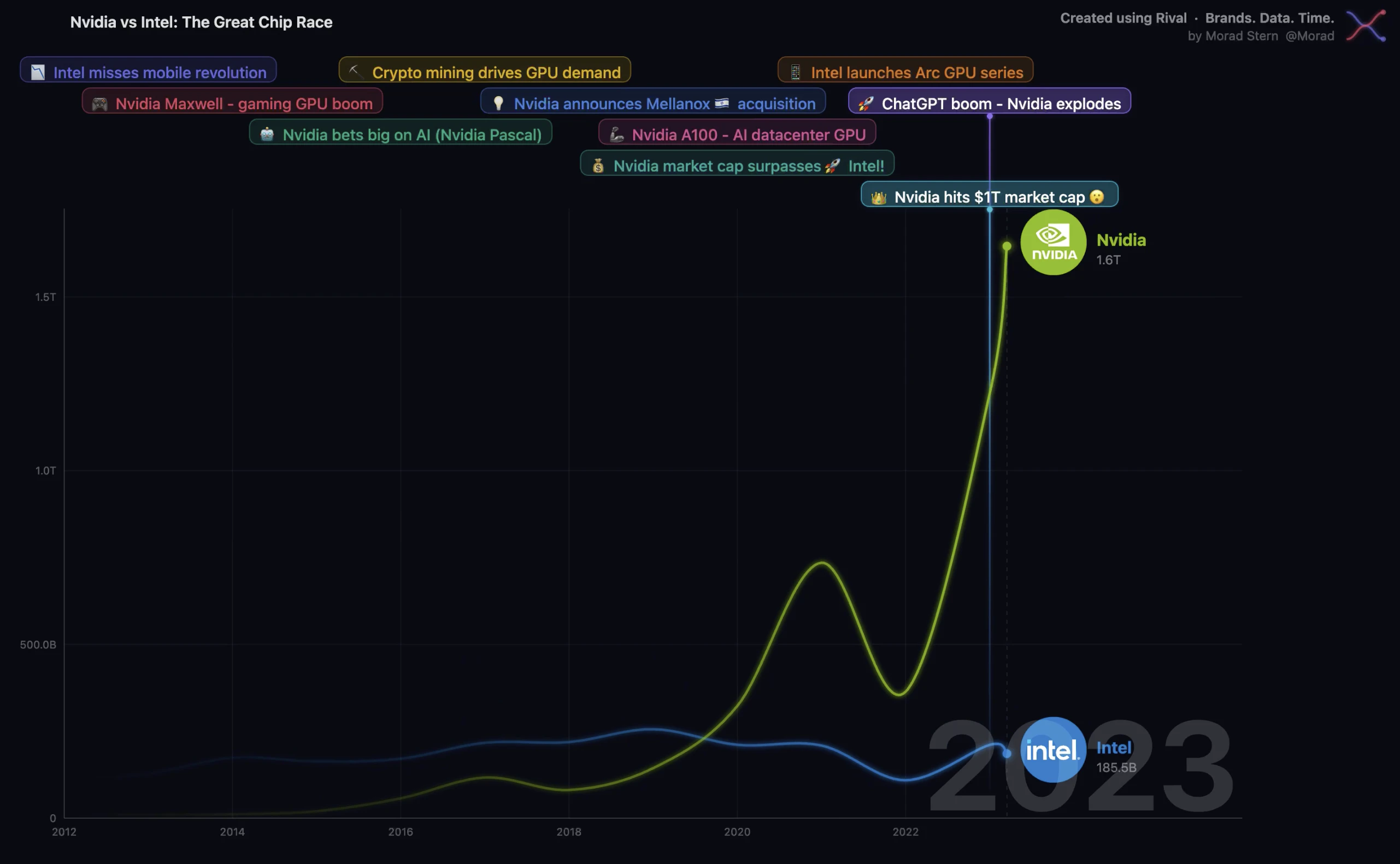The height and width of the screenshot is (864, 1400).
Task: Select the Nvidia bets big on AI event
Action: click(x=400, y=132)
